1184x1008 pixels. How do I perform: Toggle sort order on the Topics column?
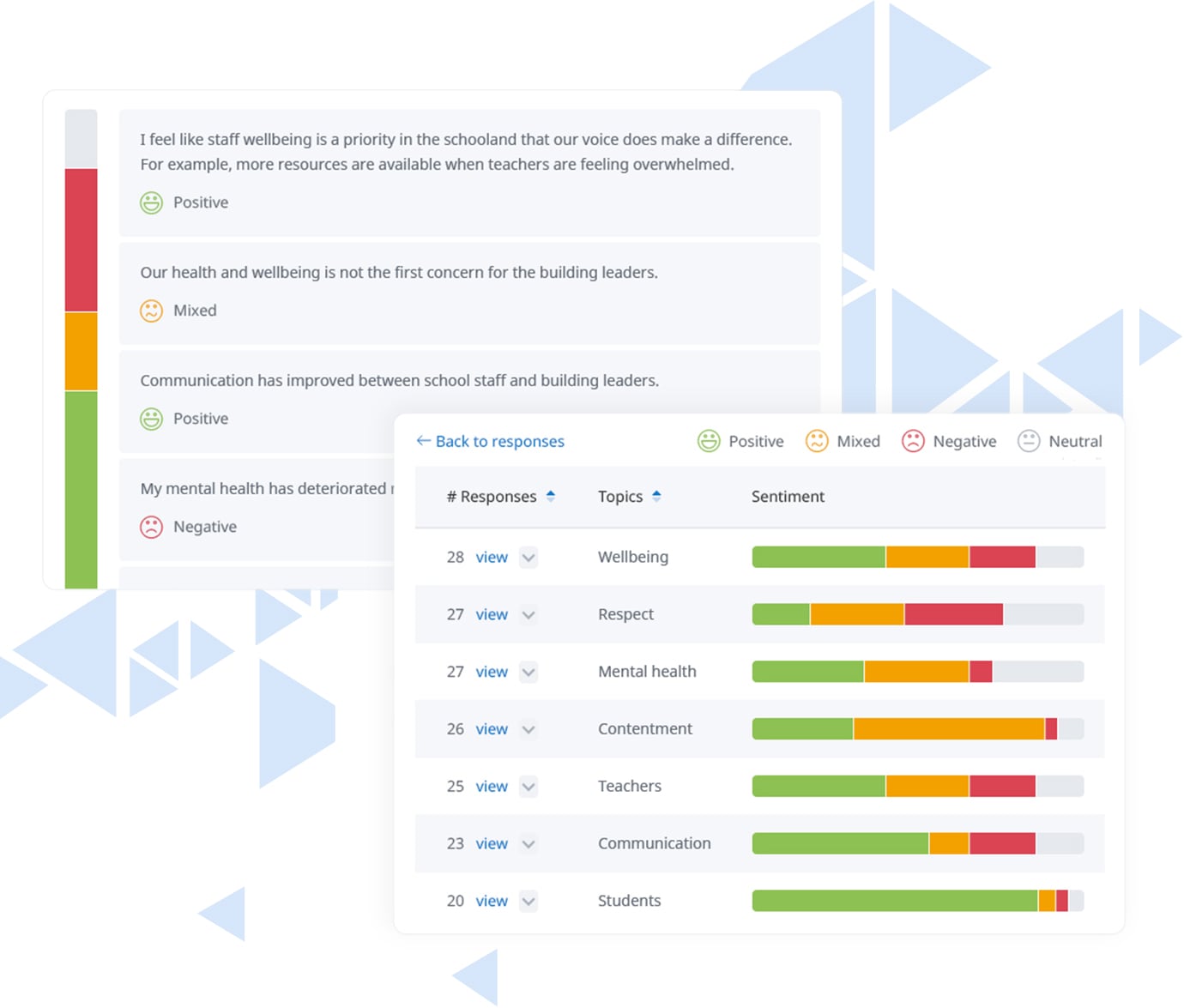pyautogui.click(x=657, y=496)
